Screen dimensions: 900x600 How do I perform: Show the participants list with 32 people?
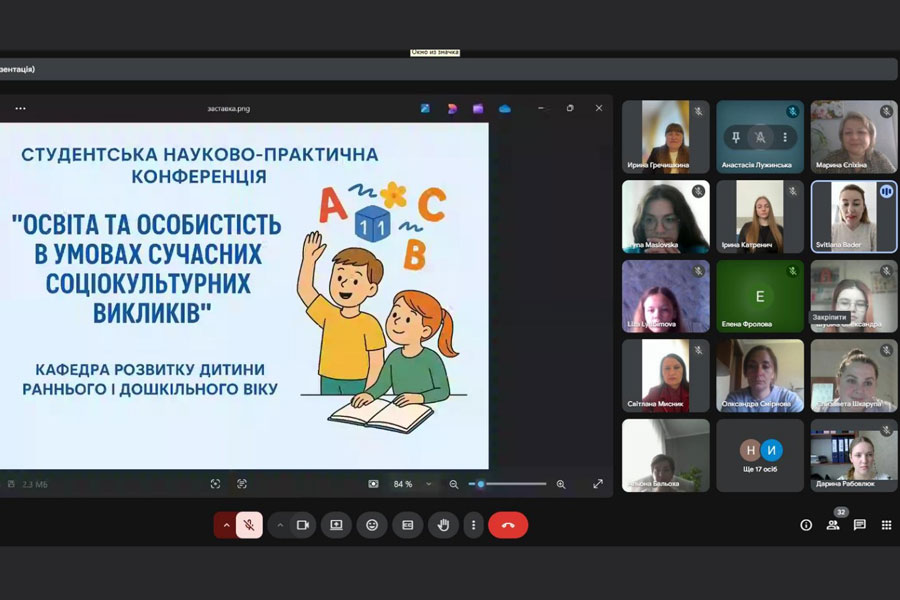point(833,525)
